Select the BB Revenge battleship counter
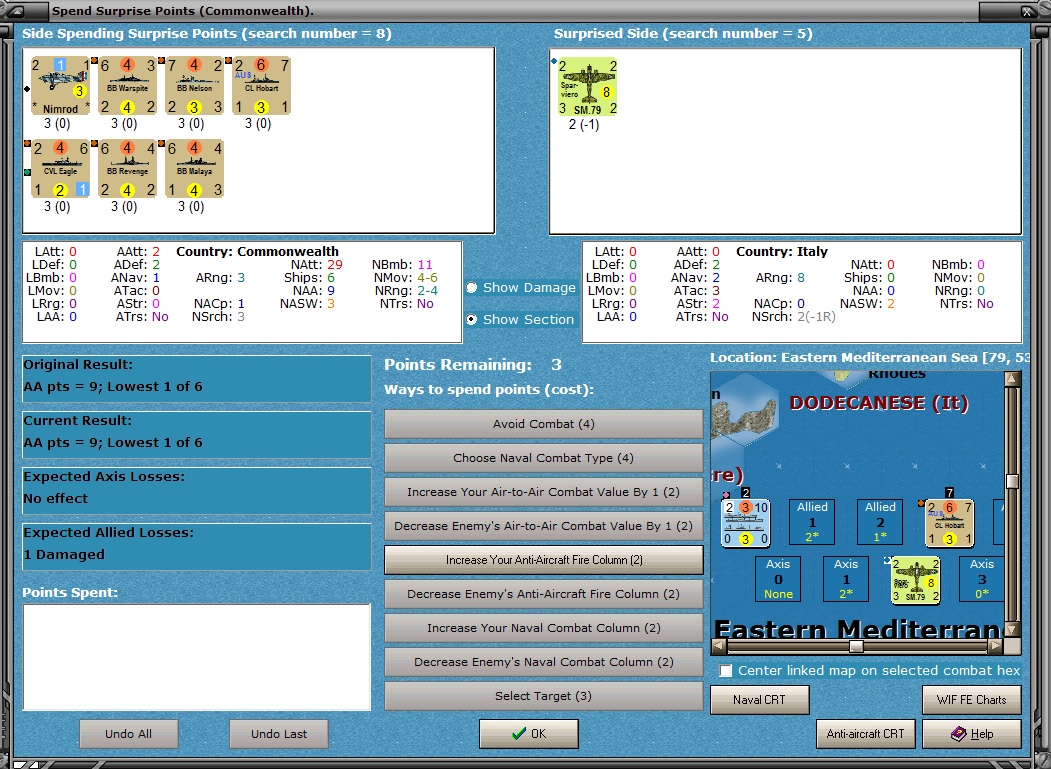1051x769 pixels. pyautogui.click(x=127, y=169)
